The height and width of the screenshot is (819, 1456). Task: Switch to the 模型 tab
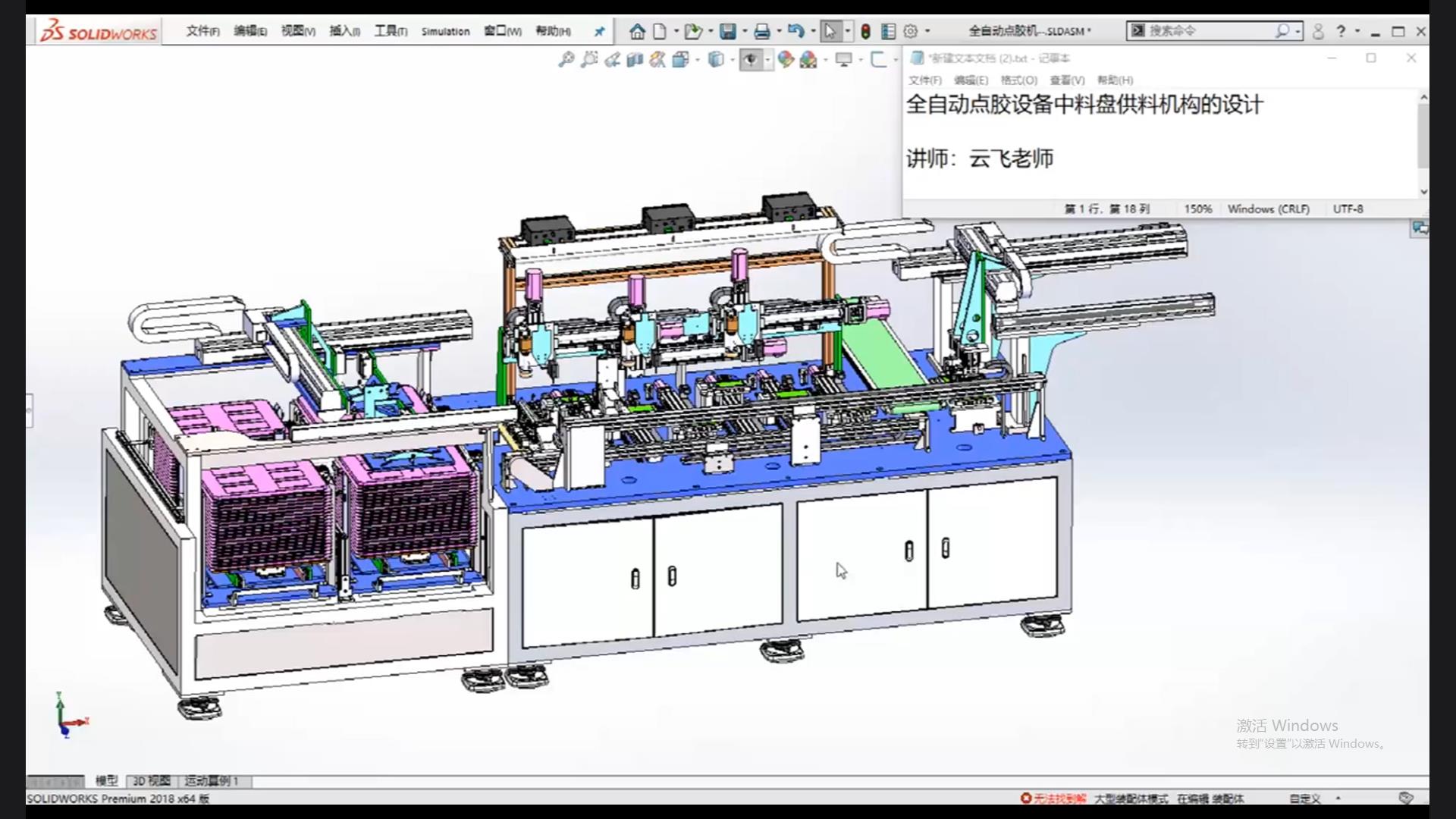pyautogui.click(x=106, y=780)
